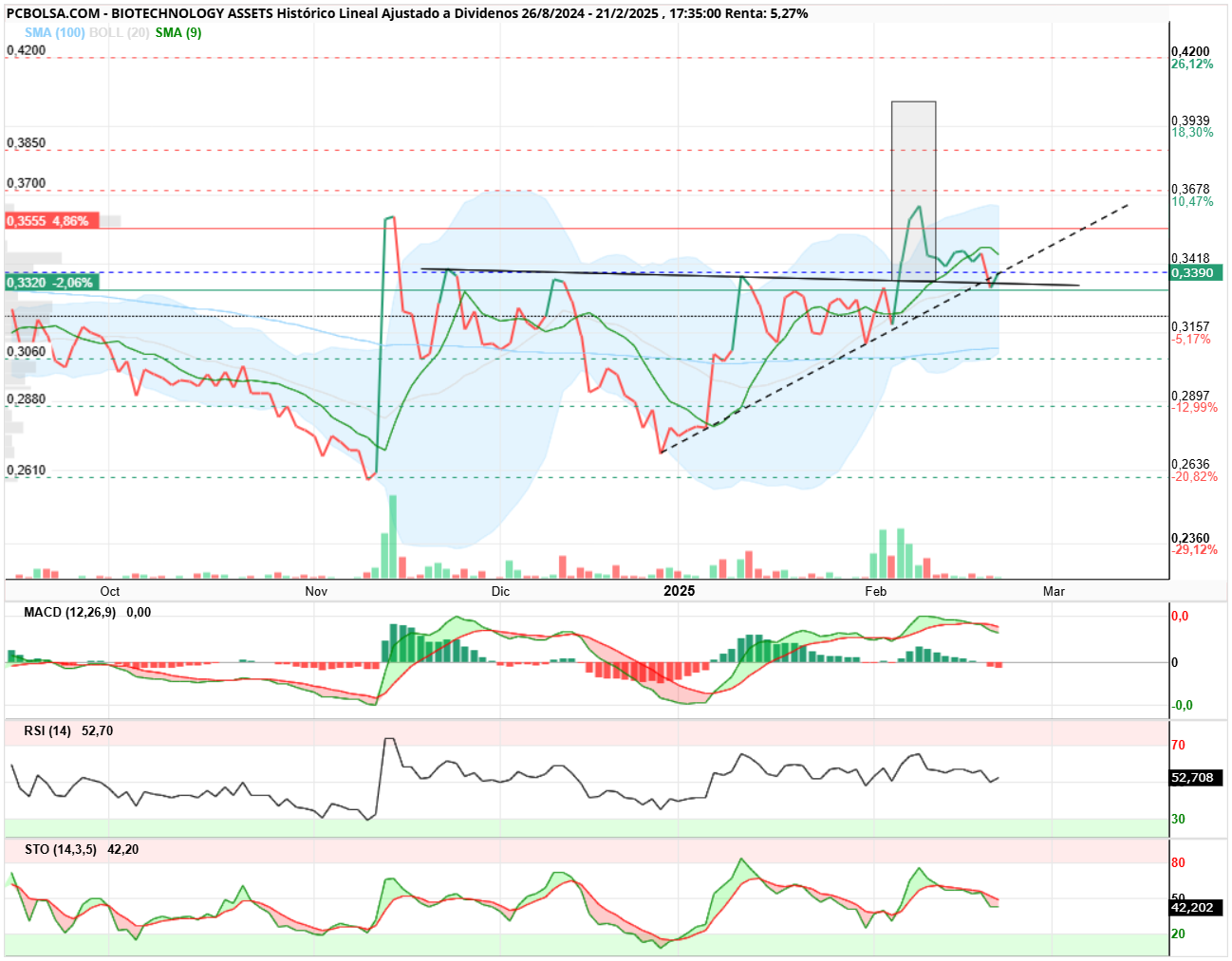Click the RSI 30 oversold level label
The width and height of the screenshot is (1232, 961).
pyautogui.click(x=1178, y=819)
